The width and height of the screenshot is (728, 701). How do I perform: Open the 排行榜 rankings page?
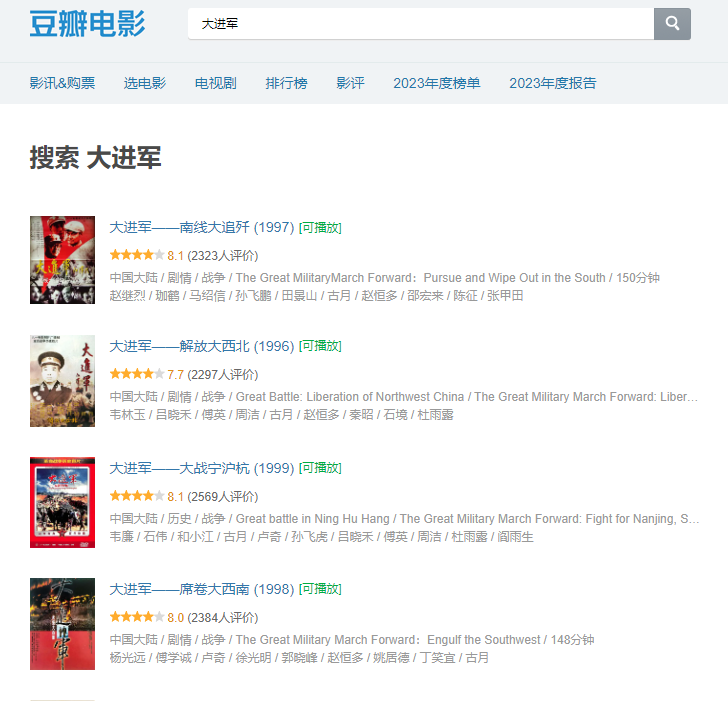coord(286,83)
